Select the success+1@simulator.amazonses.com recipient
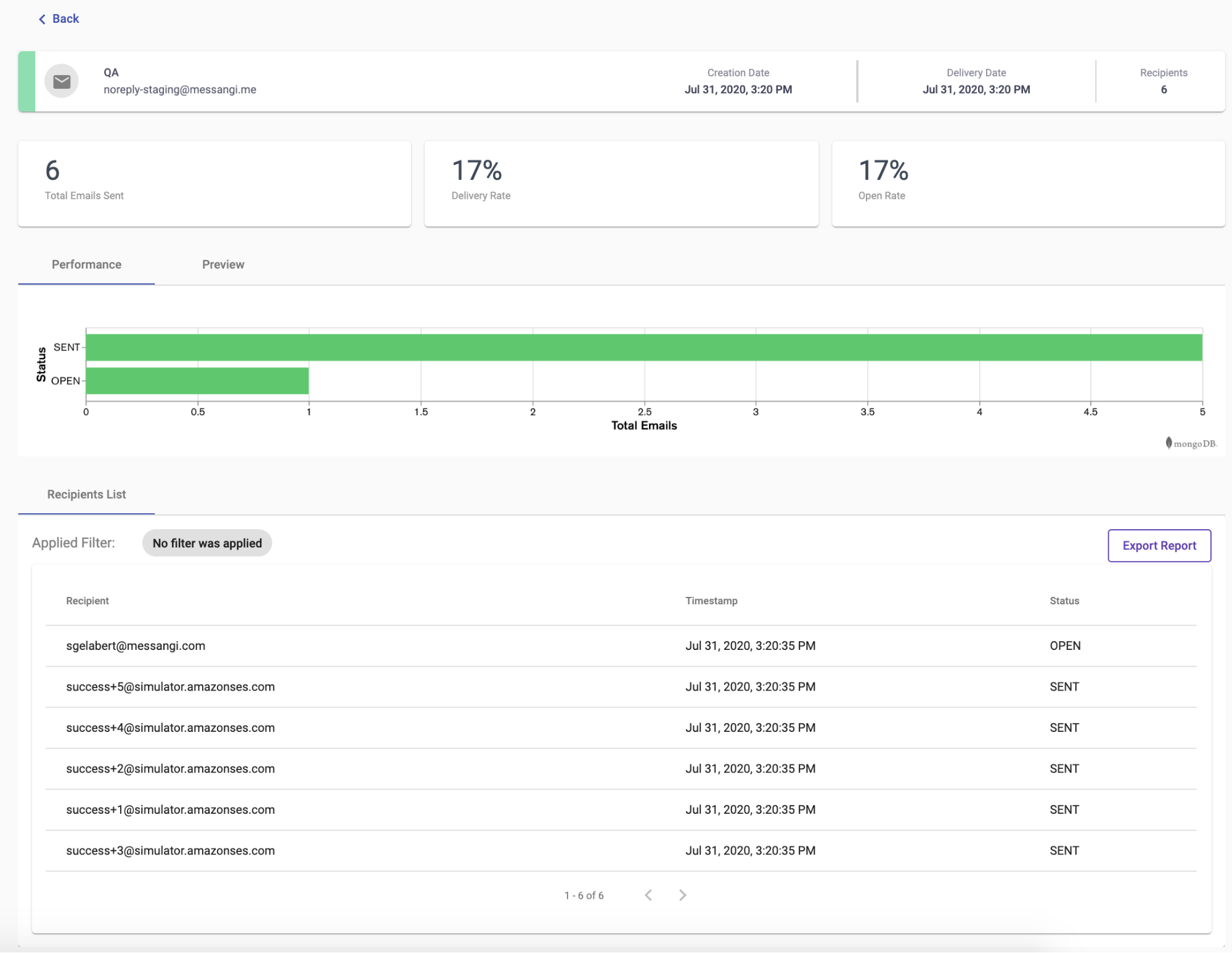1232x953 pixels. (x=170, y=809)
